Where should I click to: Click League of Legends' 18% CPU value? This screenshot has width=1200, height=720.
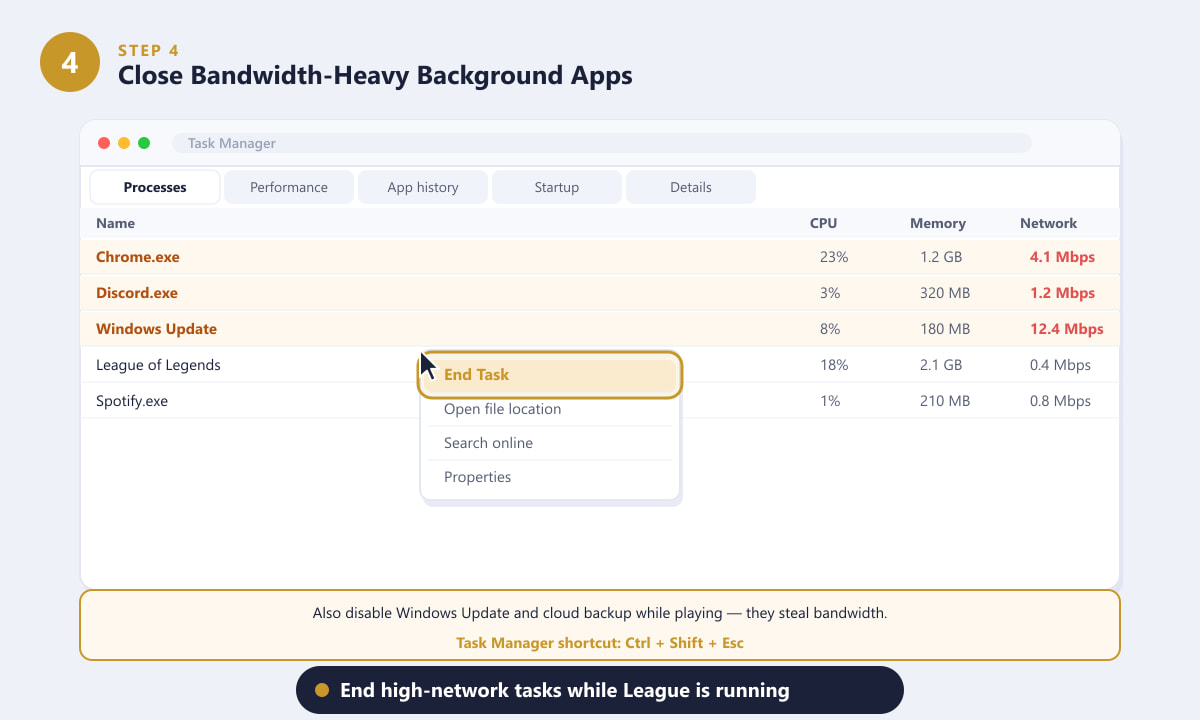834,365
